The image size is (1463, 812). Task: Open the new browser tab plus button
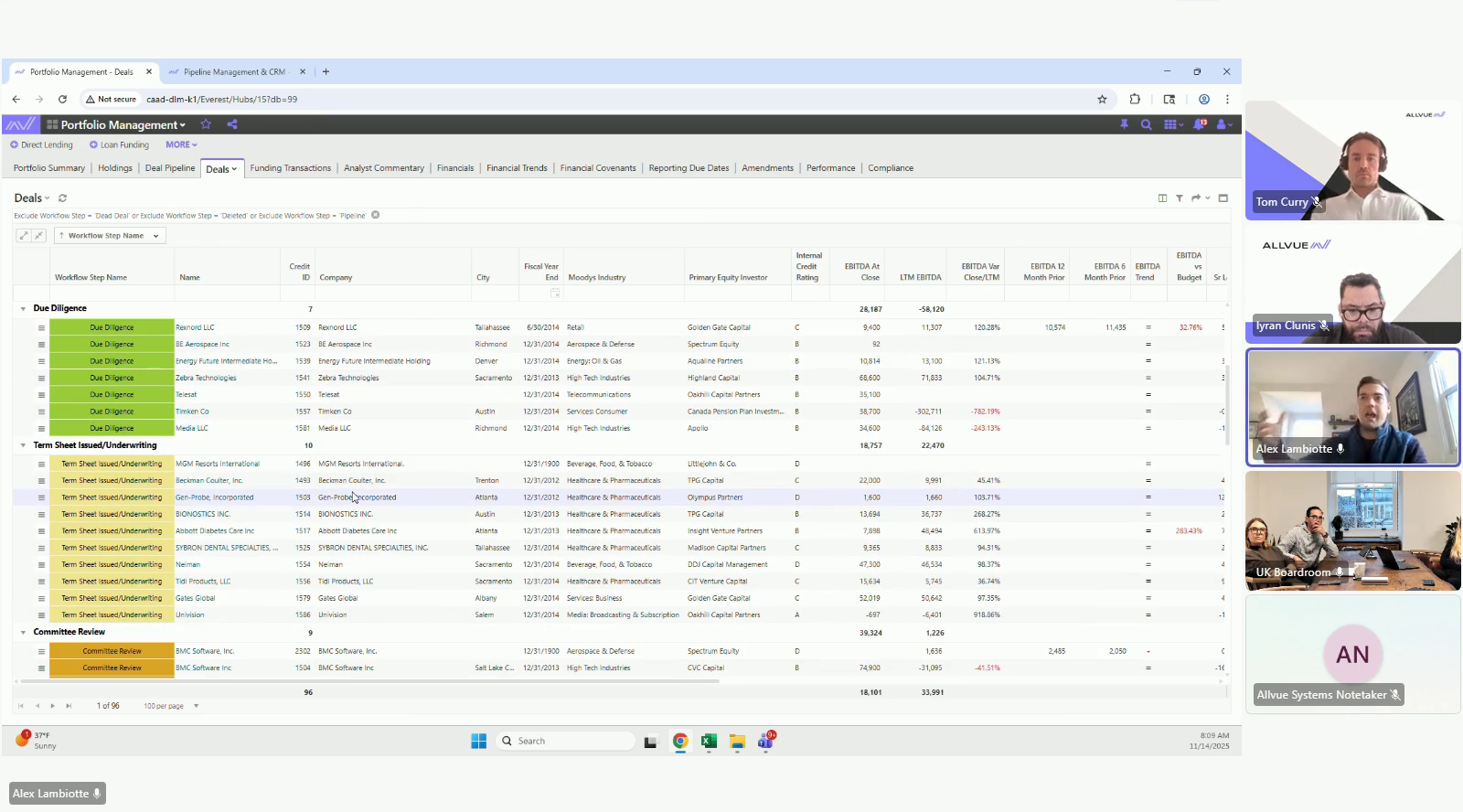coord(326,71)
